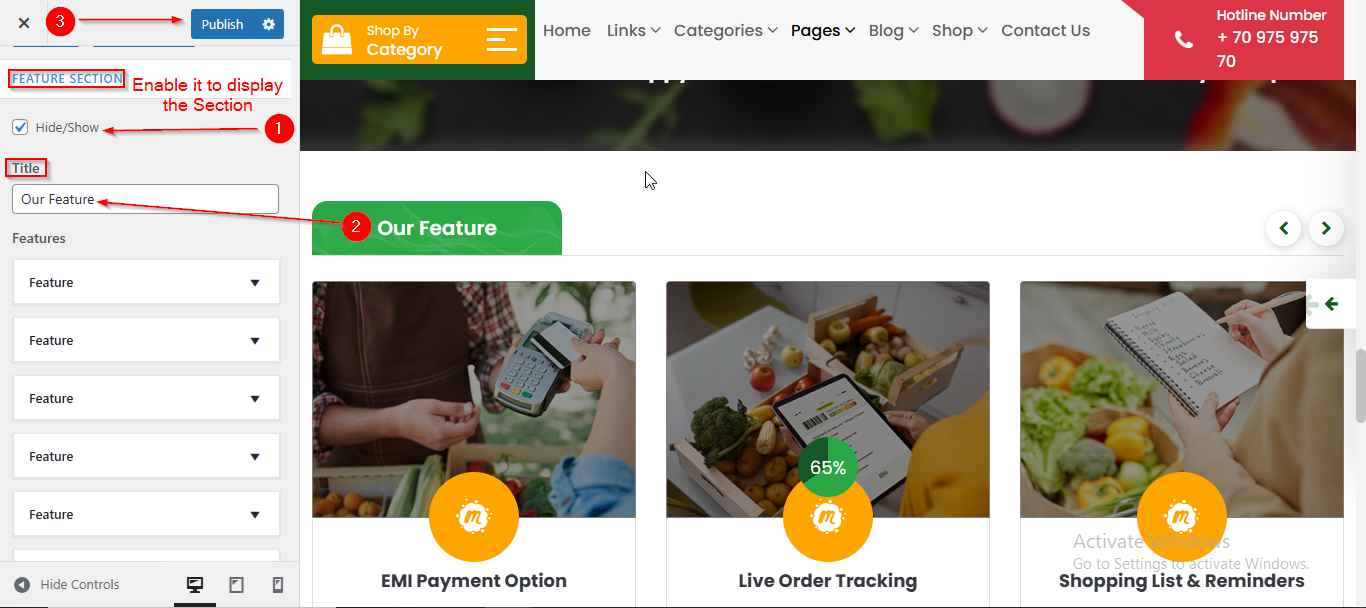Click the previous slide arrow in Our Feature

(x=1283, y=229)
